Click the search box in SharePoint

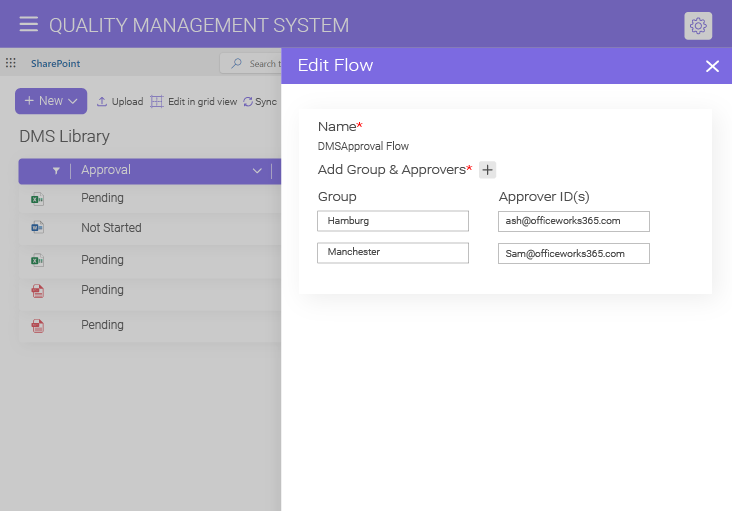pos(251,63)
